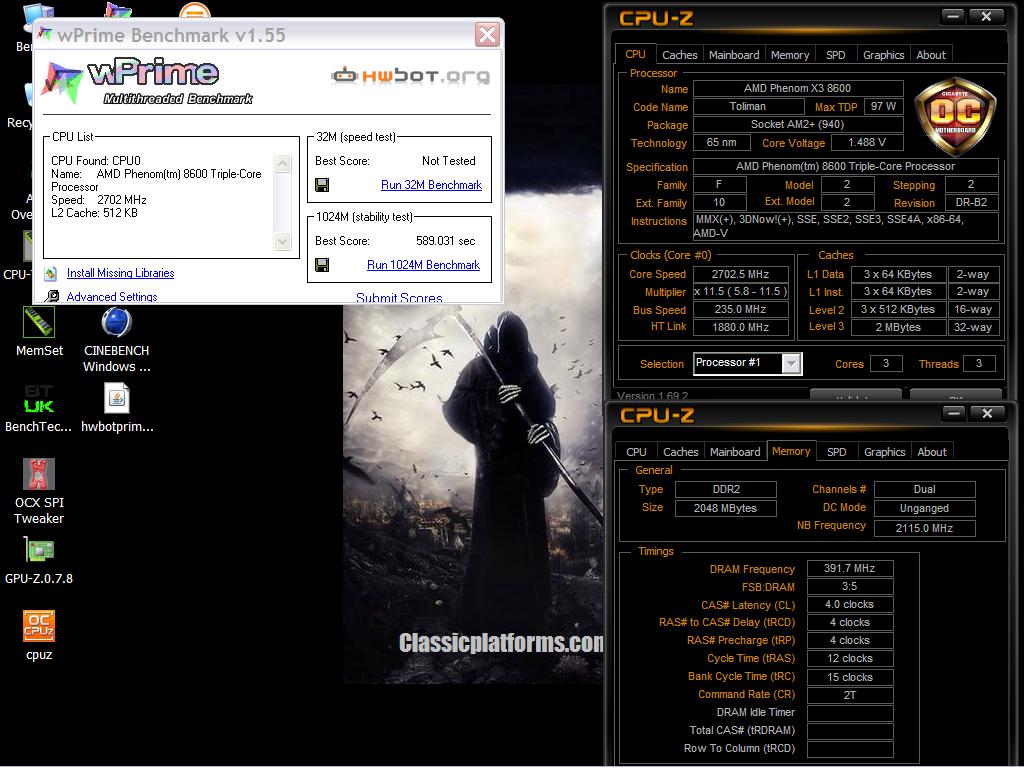
Task: Switch to Caches tab in top CPU-Z
Action: [x=680, y=56]
